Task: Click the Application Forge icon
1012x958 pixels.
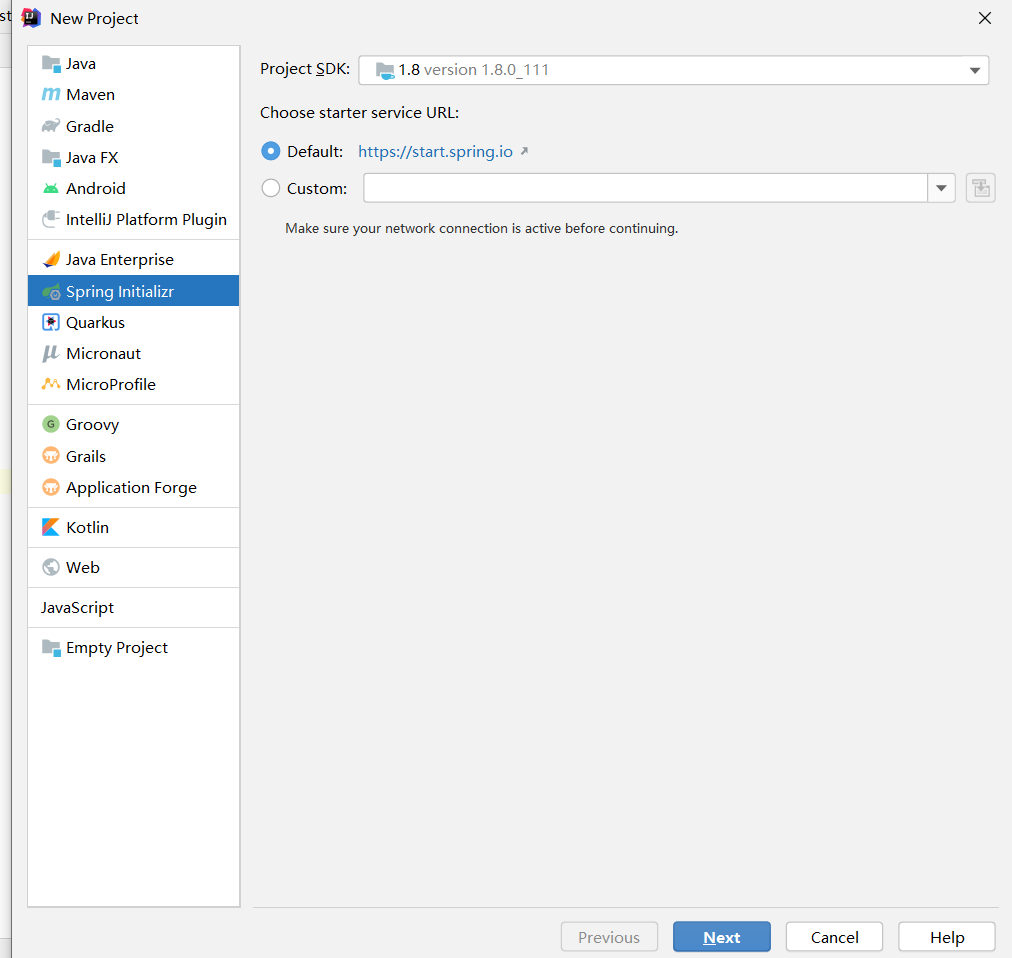Action: pyautogui.click(x=51, y=487)
